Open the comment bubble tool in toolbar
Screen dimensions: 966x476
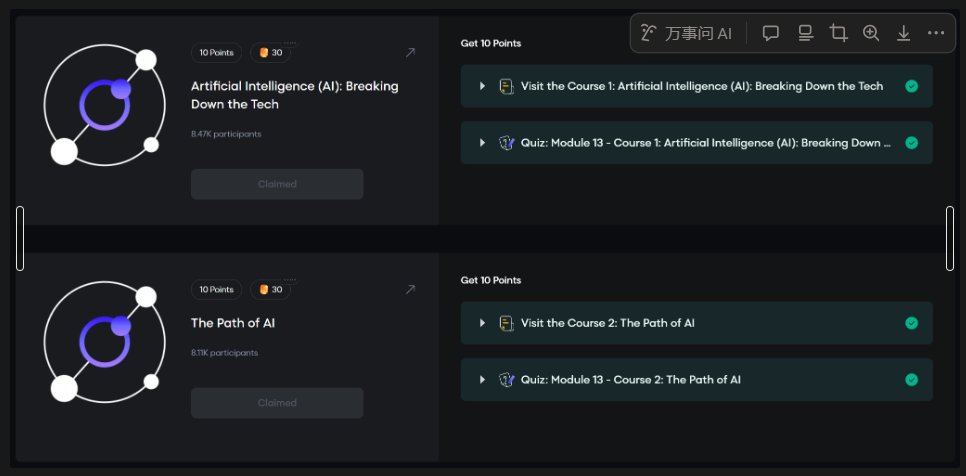[x=771, y=33]
